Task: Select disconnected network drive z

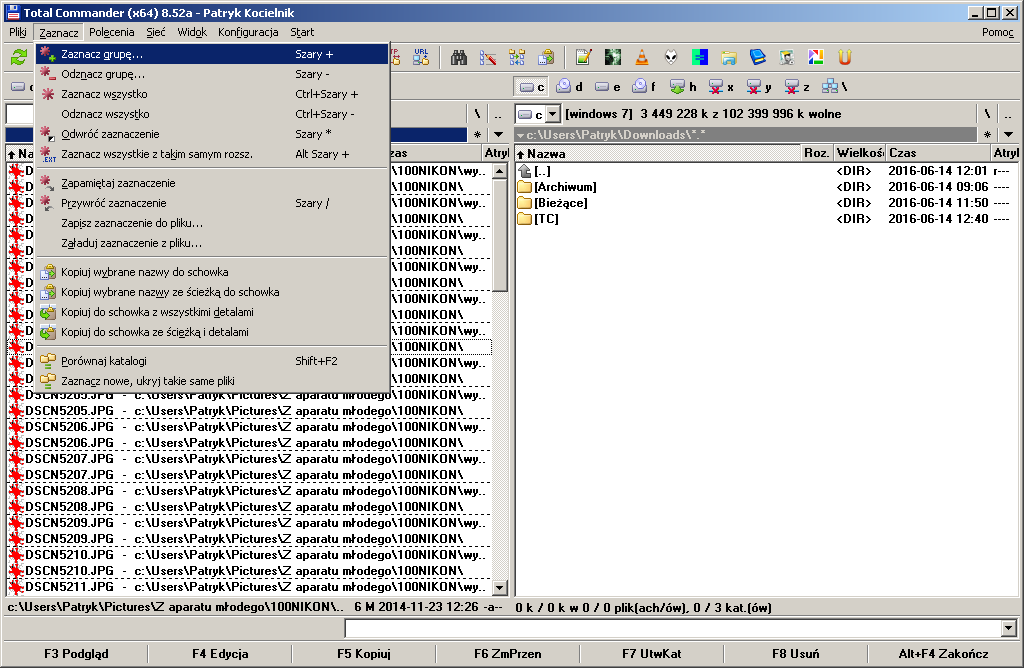Action: click(x=797, y=87)
